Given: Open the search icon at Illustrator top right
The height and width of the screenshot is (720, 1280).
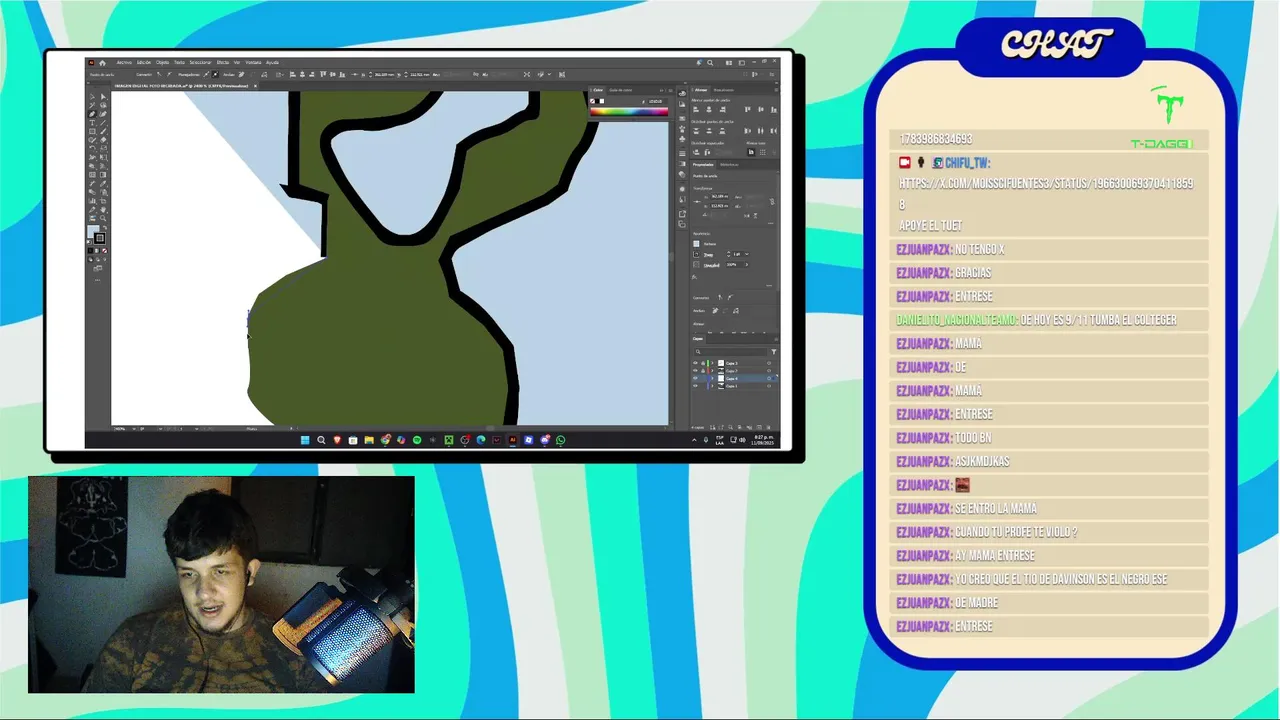Looking at the screenshot, I should [710, 63].
